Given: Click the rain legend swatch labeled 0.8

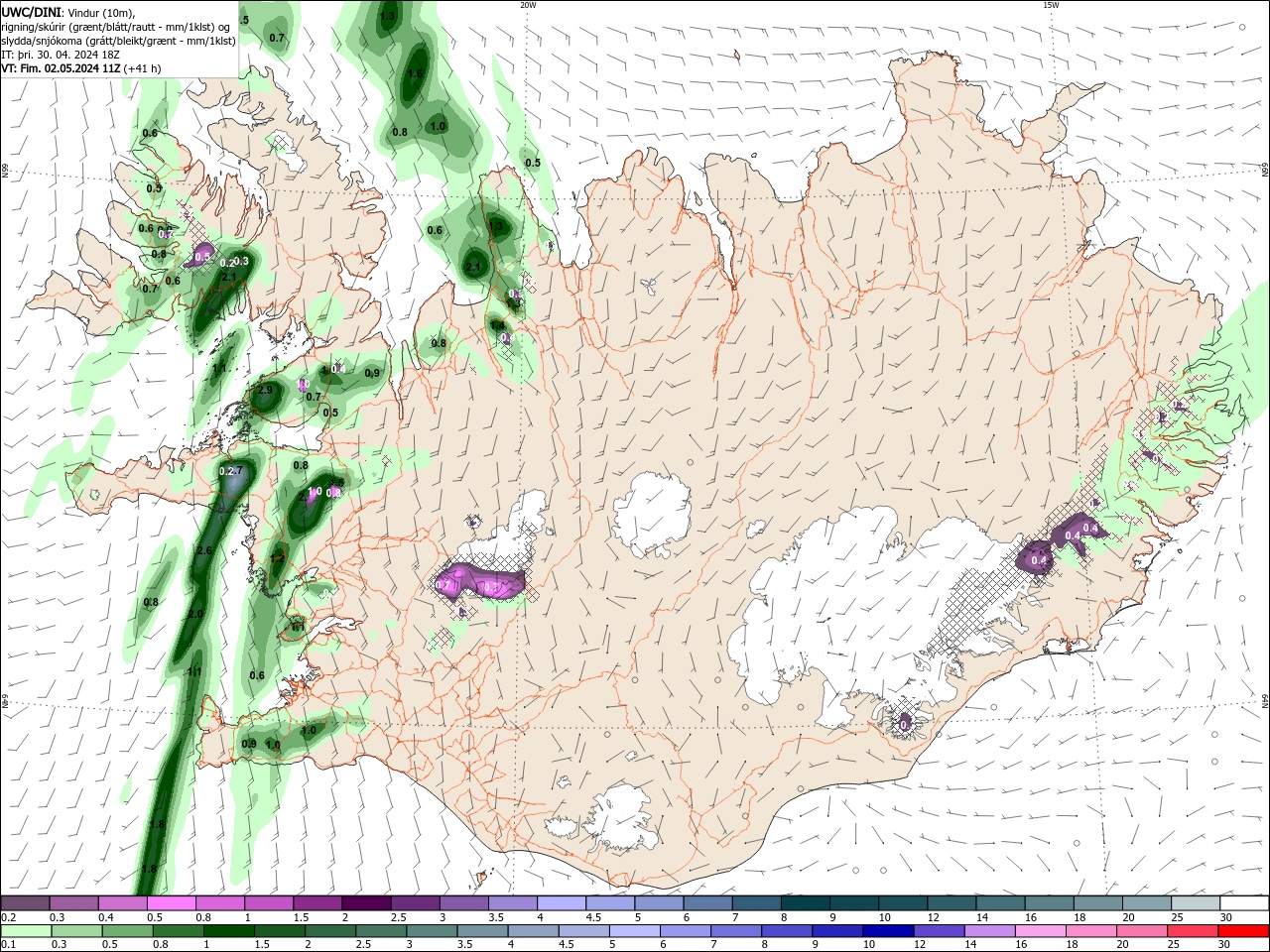Looking at the screenshot, I should [178, 931].
